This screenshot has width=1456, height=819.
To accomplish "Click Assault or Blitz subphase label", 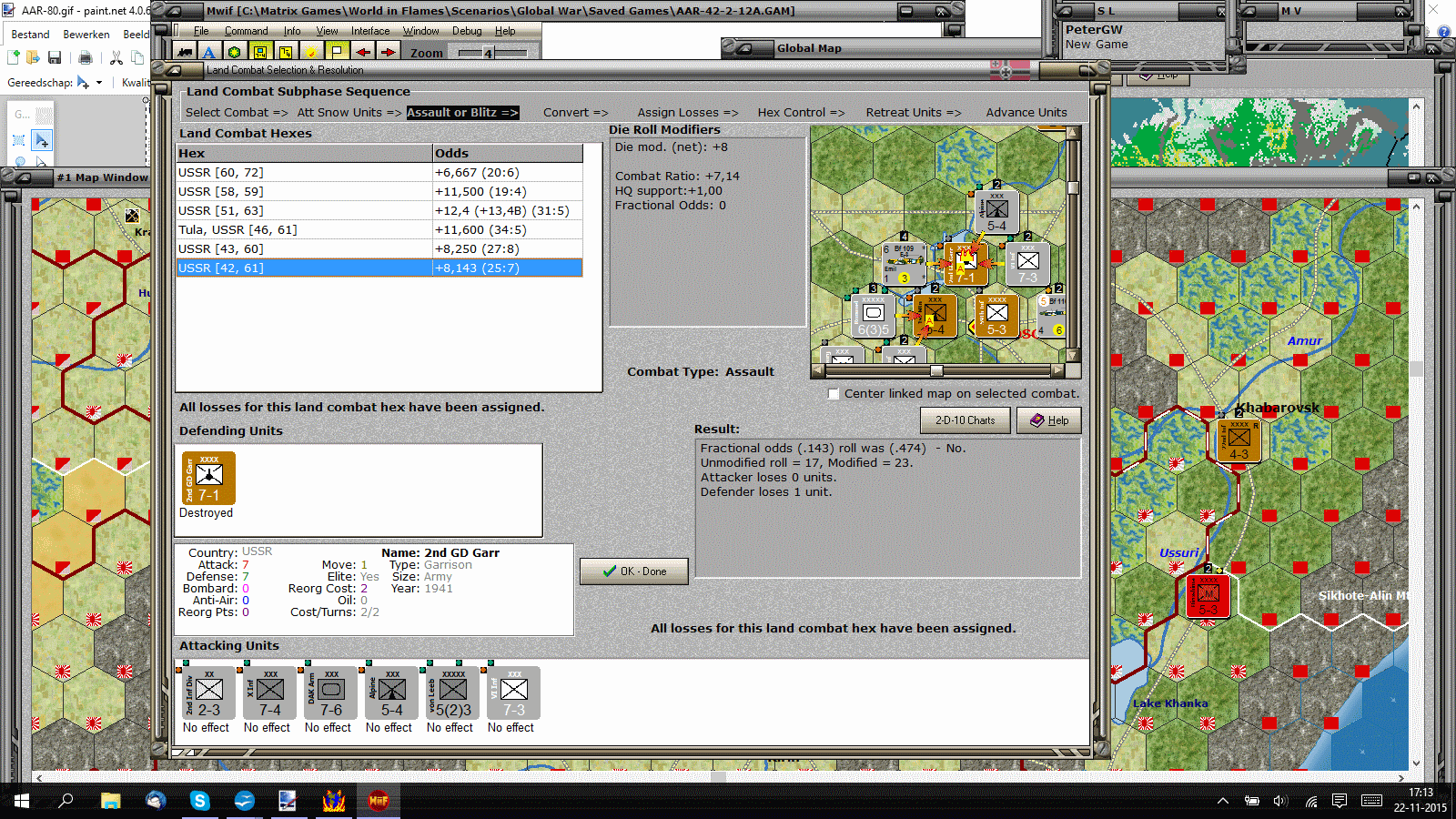I will tap(462, 113).
